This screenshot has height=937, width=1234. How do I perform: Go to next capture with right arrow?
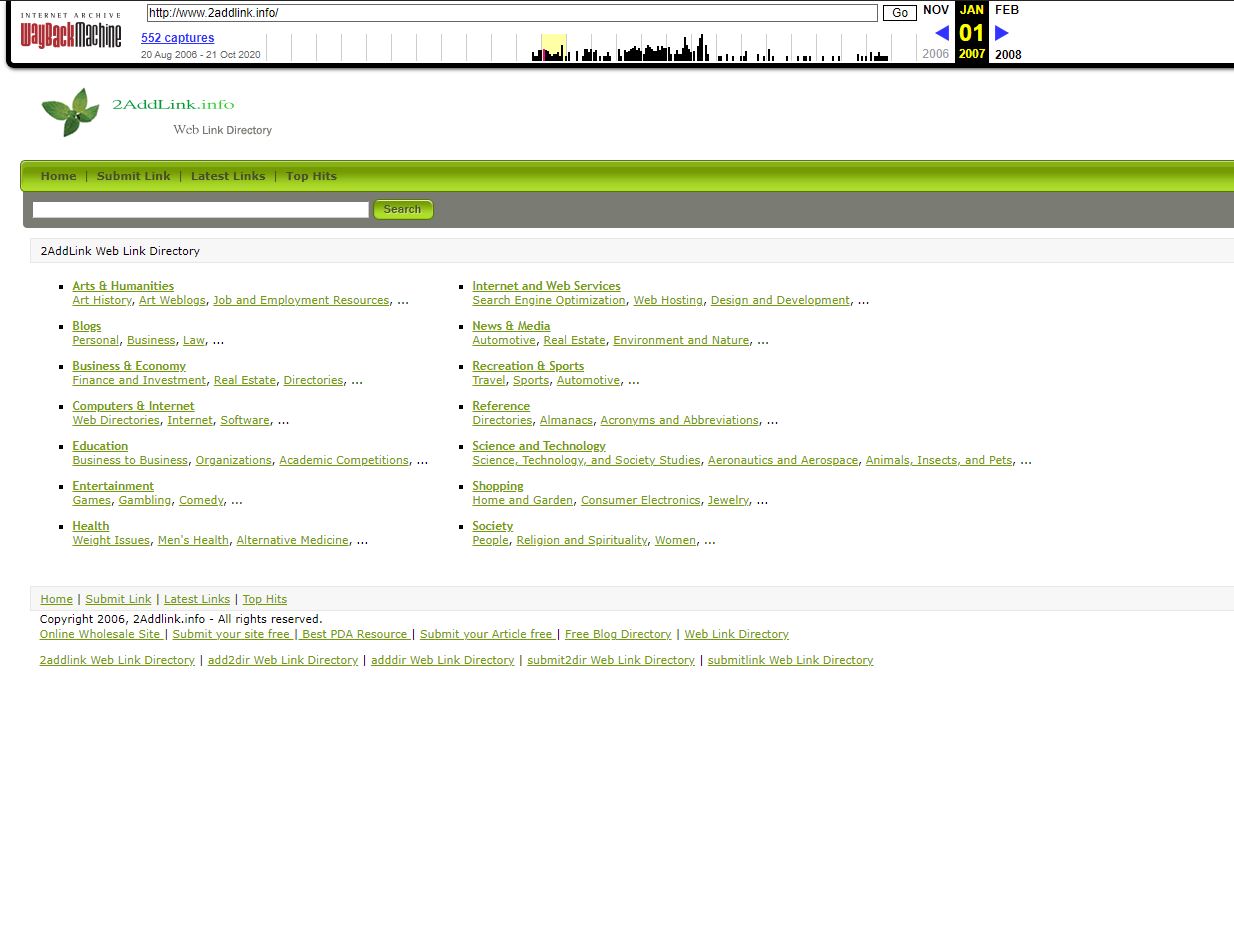click(x=1002, y=33)
